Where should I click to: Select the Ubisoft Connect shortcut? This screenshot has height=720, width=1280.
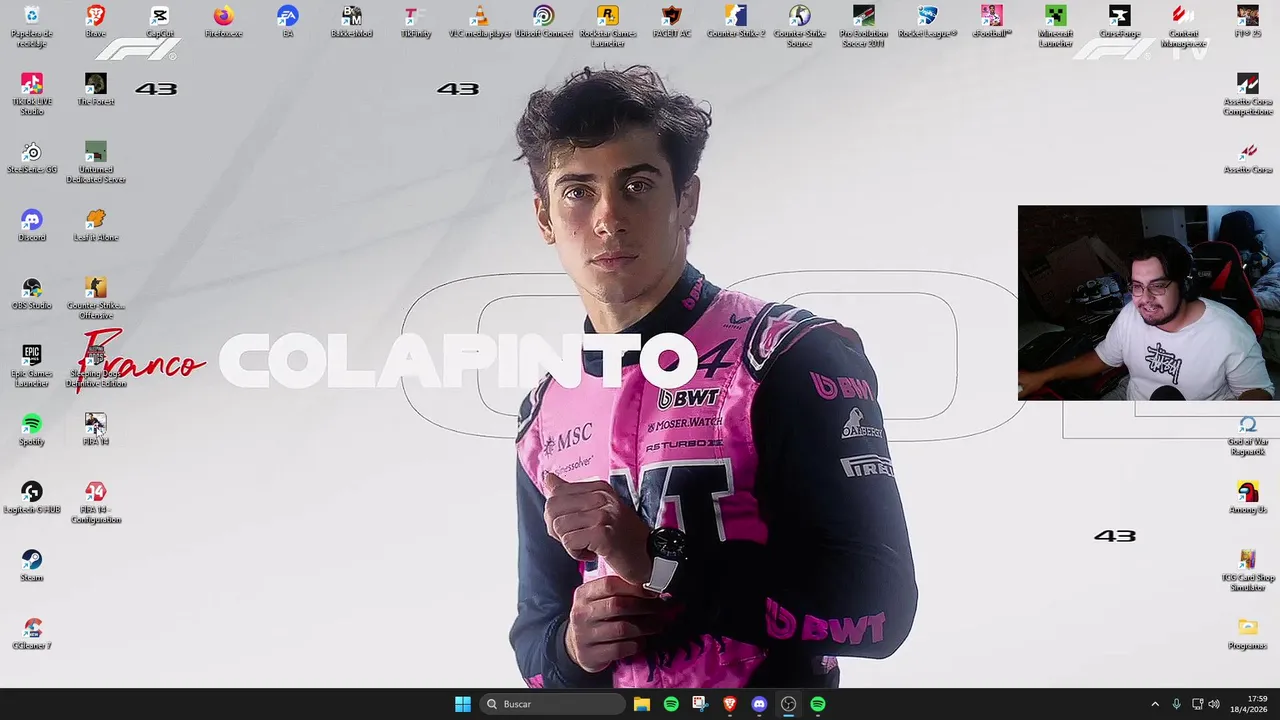543,21
